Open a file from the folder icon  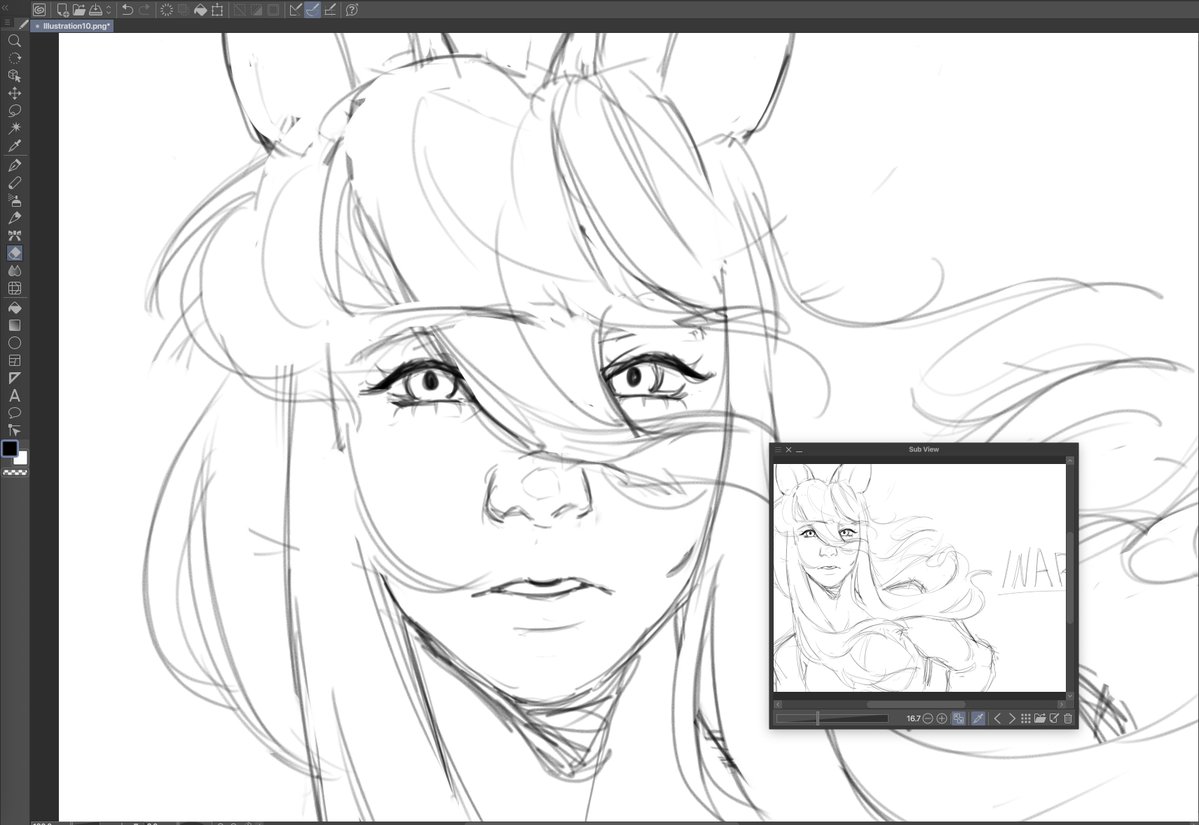click(x=79, y=10)
